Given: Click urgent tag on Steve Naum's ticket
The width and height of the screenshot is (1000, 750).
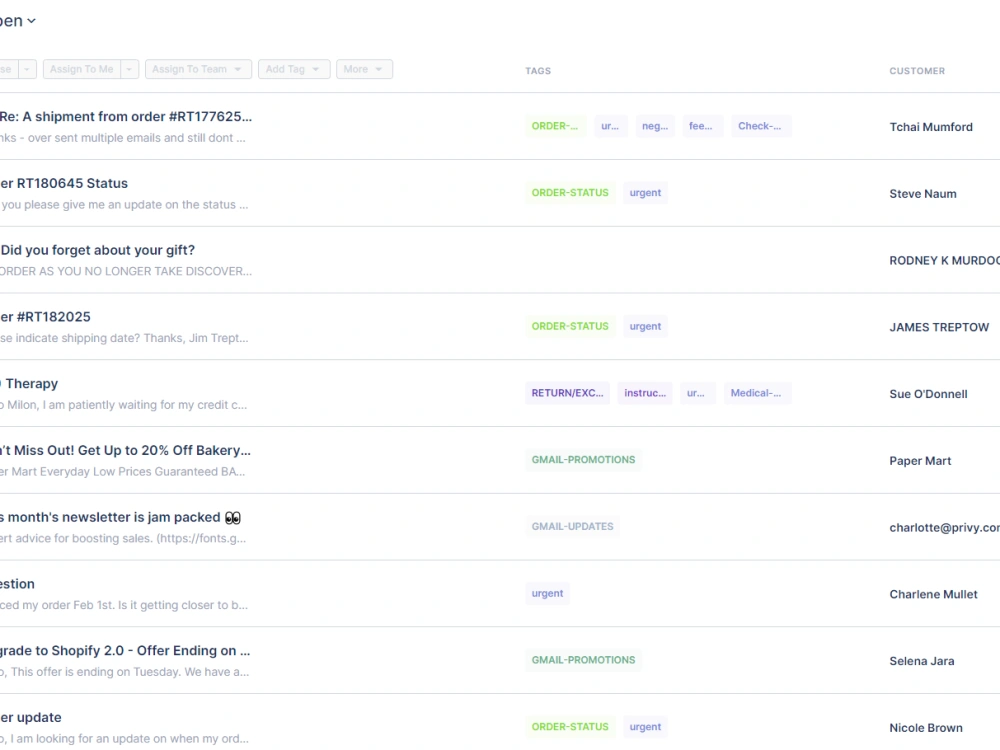Looking at the screenshot, I should [645, 193].
